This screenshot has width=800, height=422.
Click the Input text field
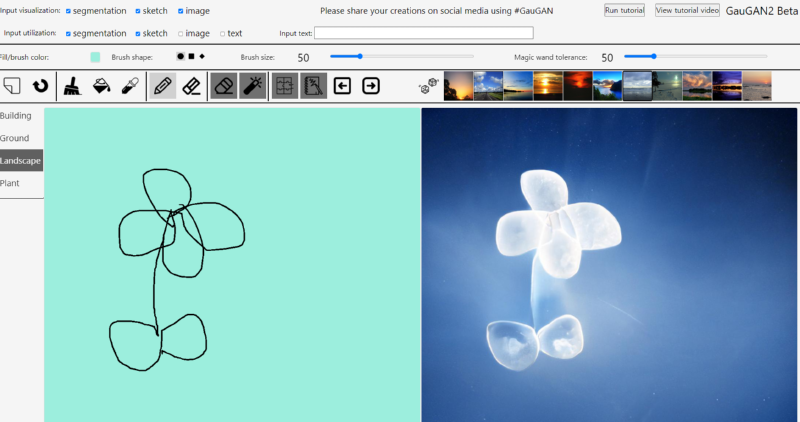[423, 33]
